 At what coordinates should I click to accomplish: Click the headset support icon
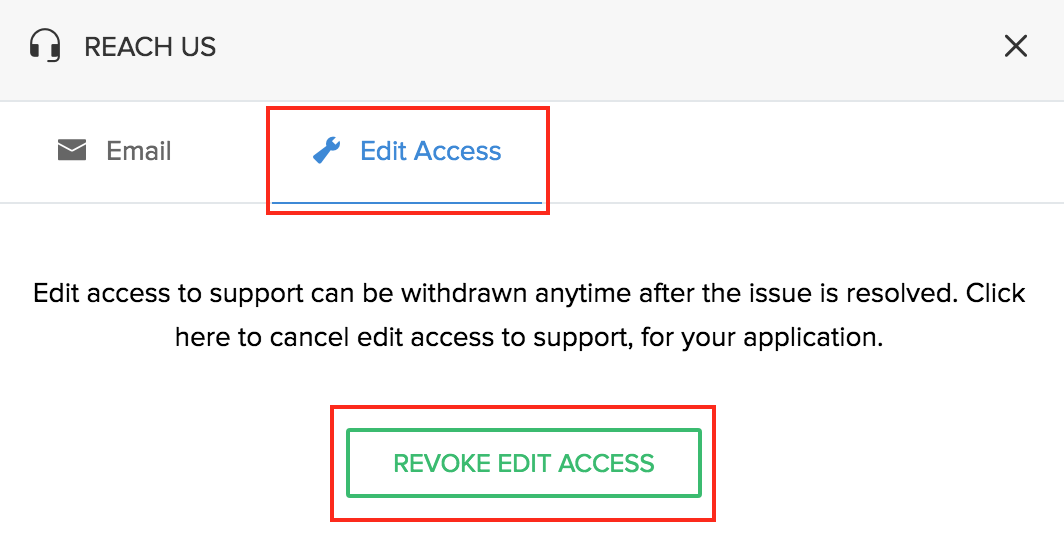45,46
